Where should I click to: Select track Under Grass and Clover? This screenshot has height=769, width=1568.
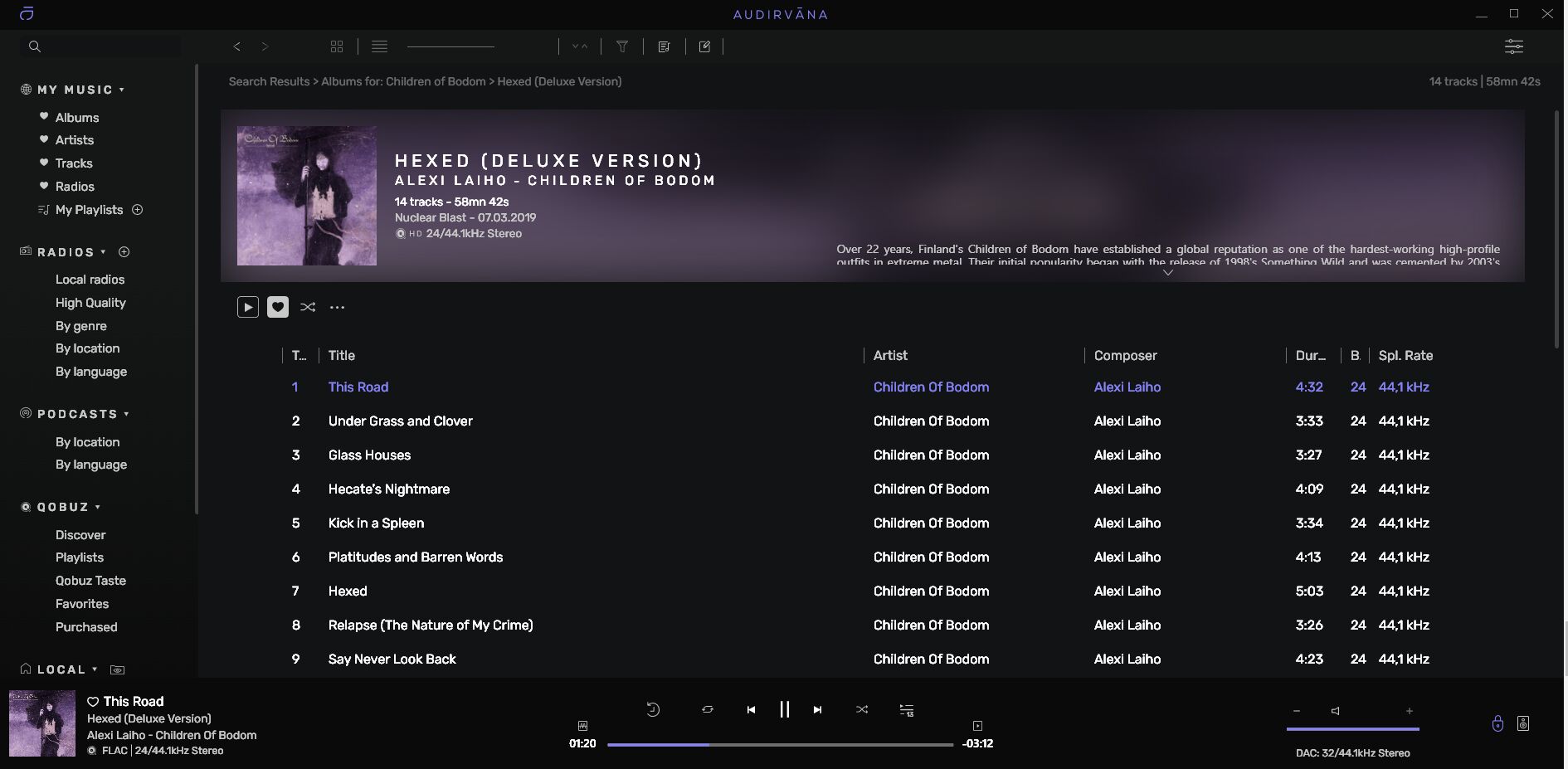click(400, 421)
